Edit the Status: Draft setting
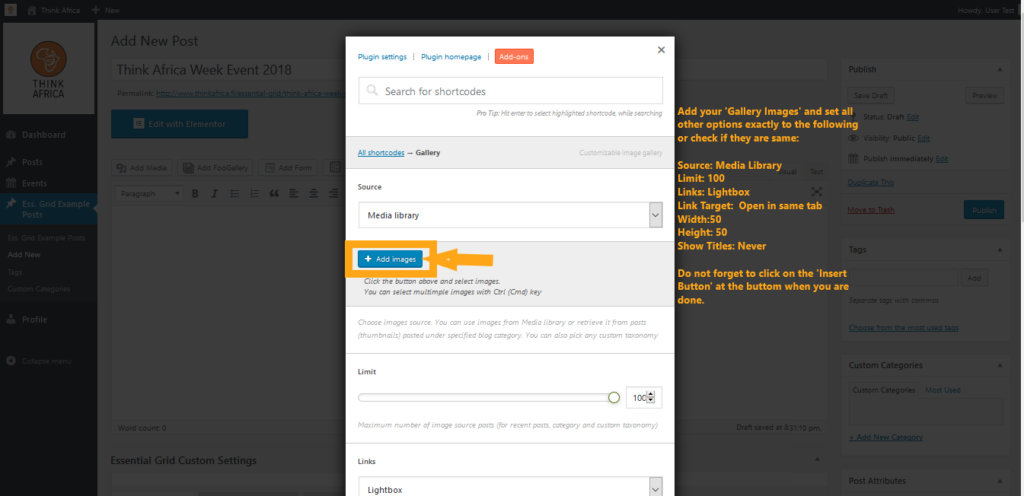Screen dimensions: 1024x496 (x=912, y=117)
